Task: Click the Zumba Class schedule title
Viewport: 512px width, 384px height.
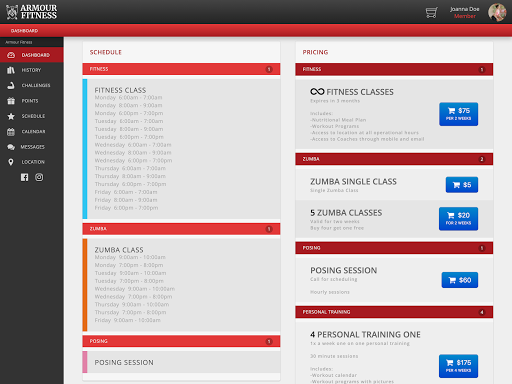Action: click(x=119, y=250)
